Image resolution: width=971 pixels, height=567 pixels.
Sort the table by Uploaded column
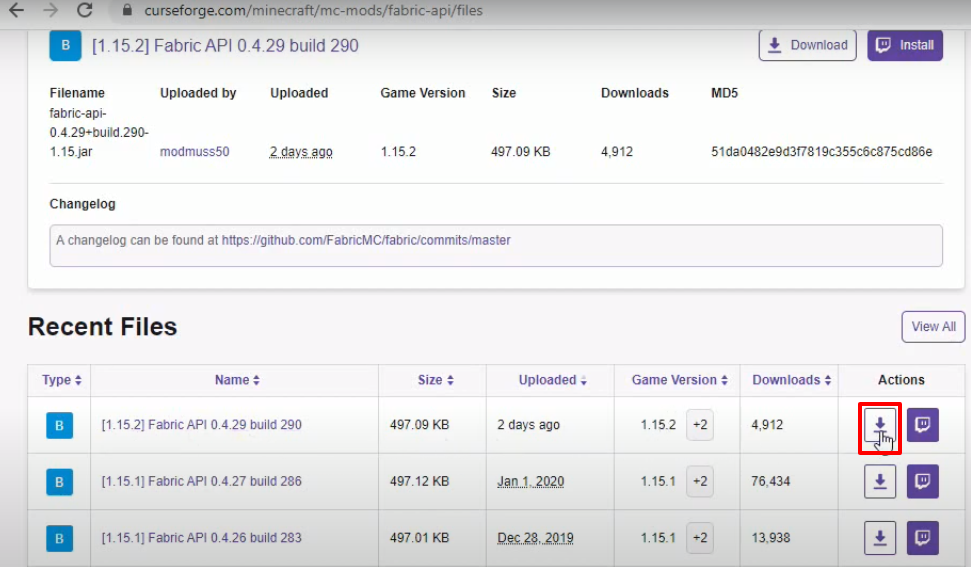552,380
